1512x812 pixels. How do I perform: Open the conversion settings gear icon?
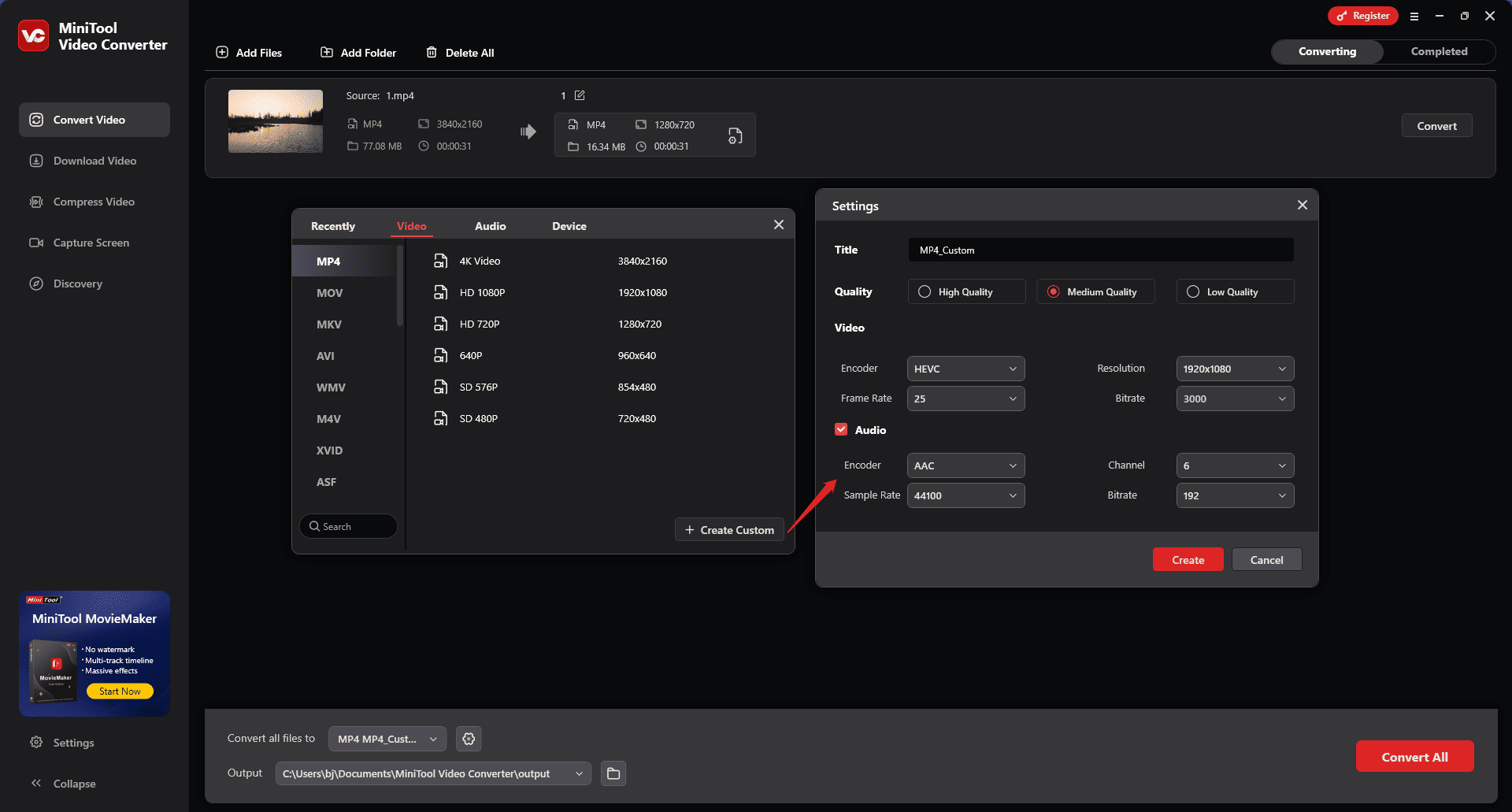pos(469,739)
